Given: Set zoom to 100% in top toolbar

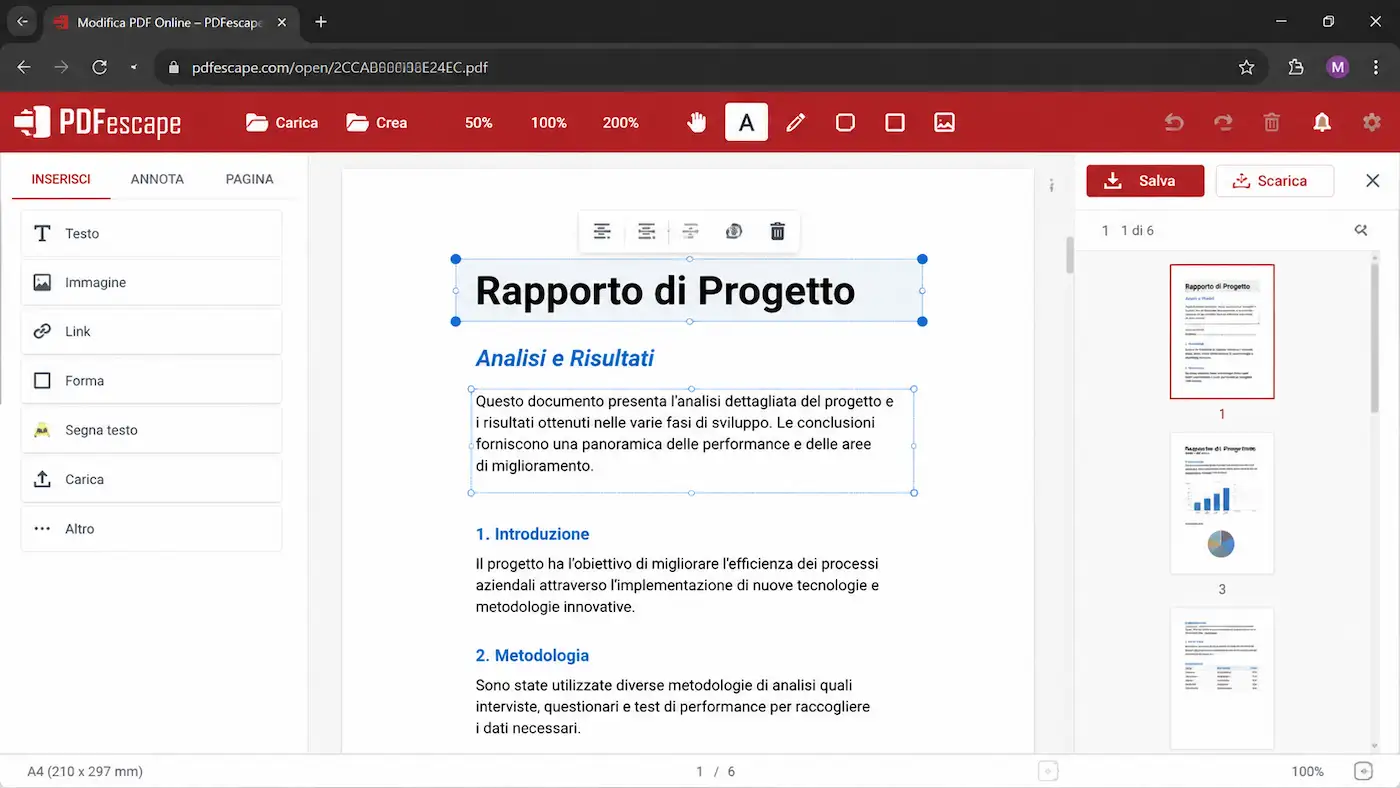Looking at the screenshot, I should point(549,122).
